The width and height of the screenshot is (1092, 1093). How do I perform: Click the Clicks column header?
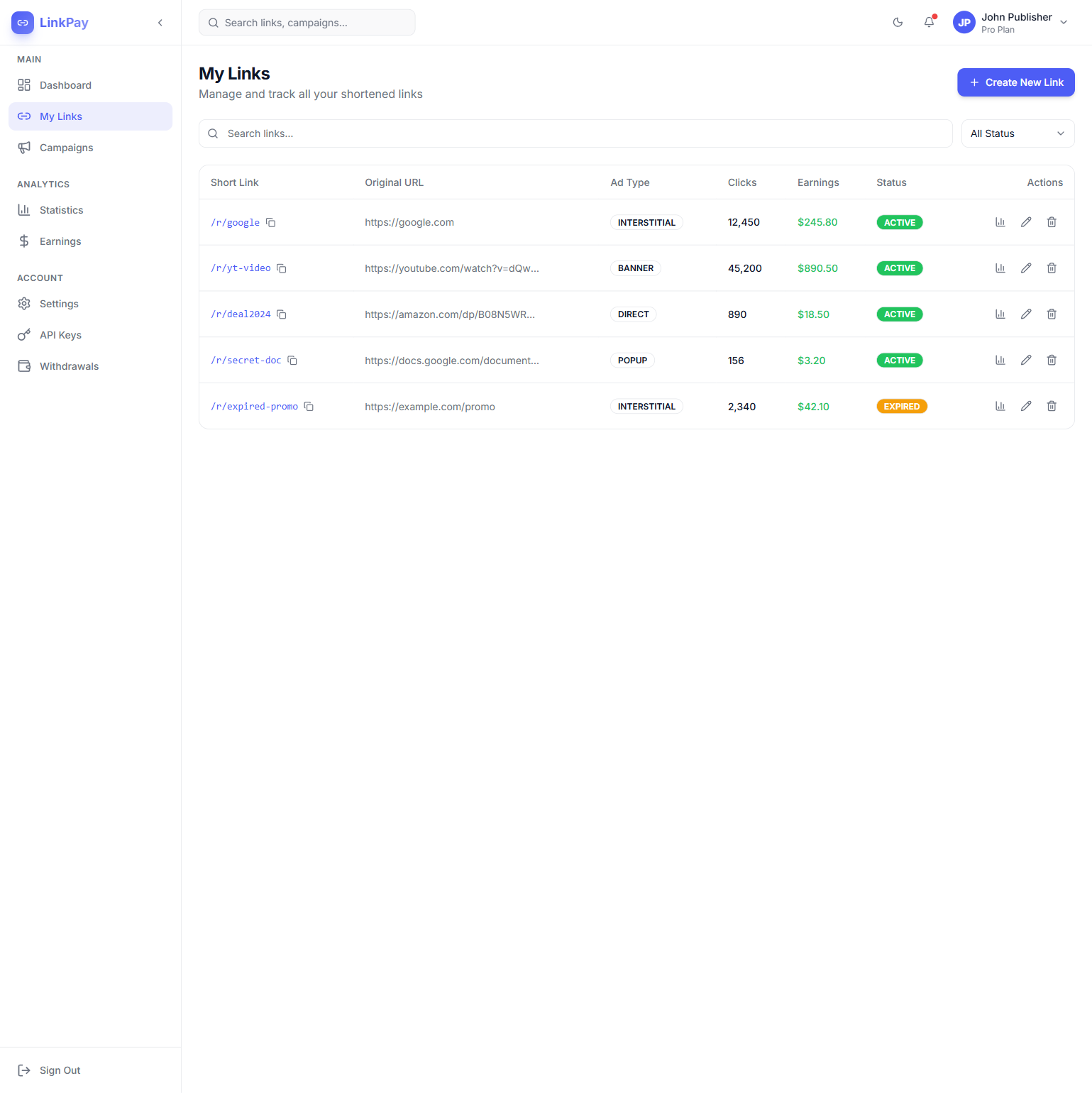(742, 182)
